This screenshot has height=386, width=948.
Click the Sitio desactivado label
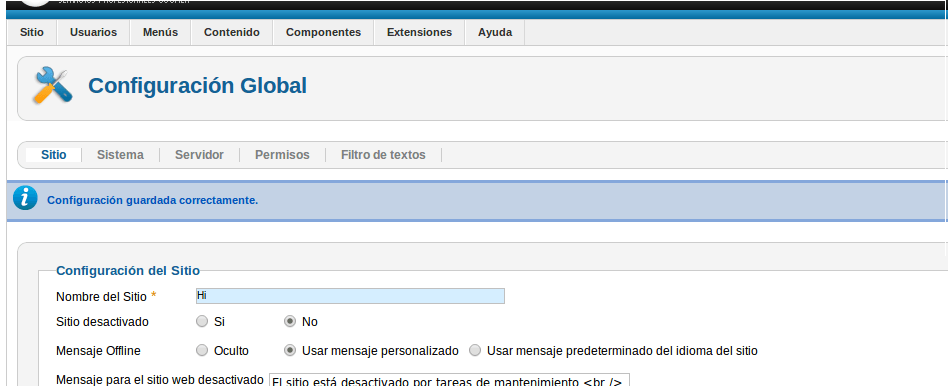(x=102, y=322)
